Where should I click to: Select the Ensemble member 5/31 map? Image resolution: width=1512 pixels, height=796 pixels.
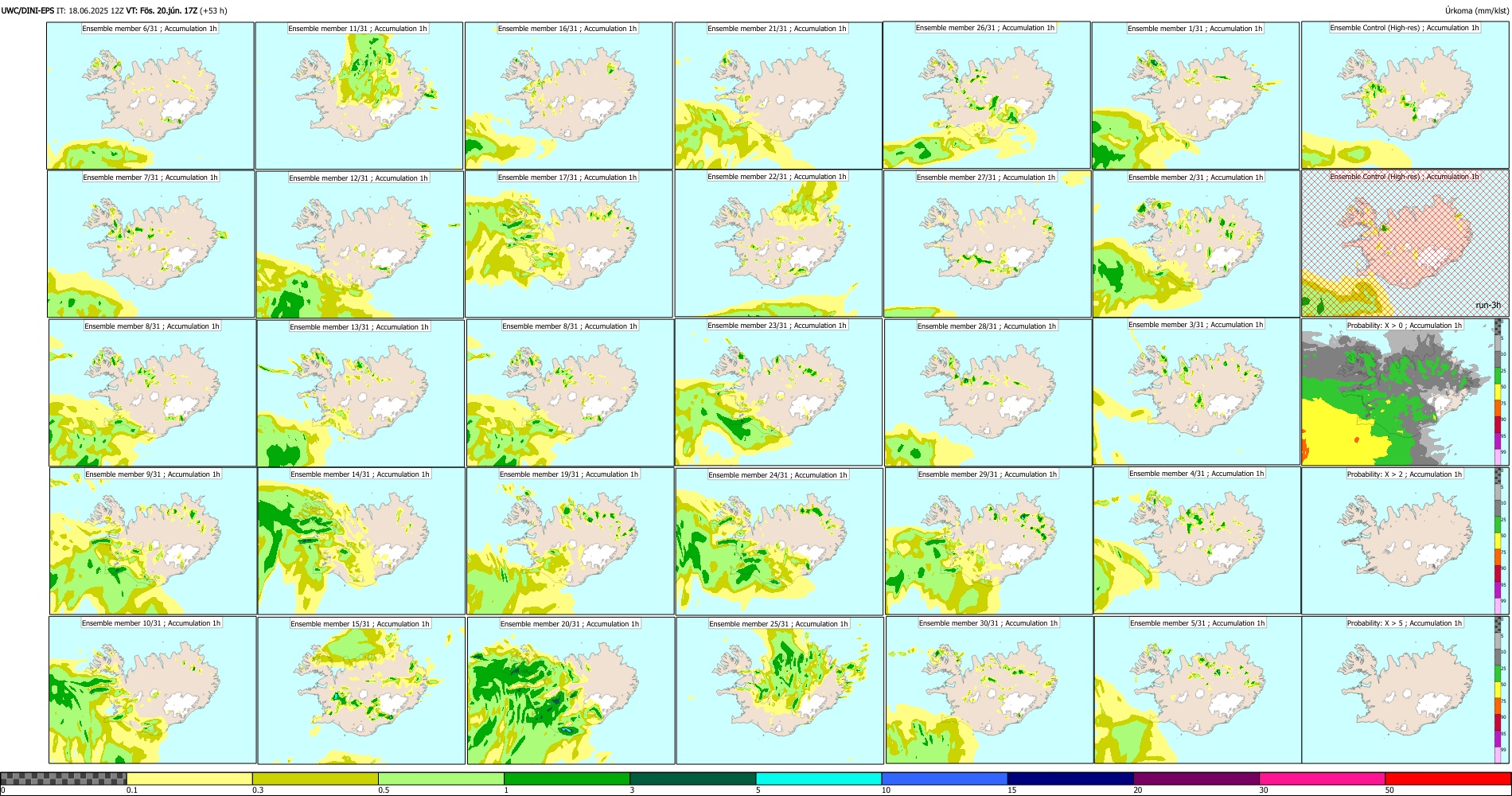click(x=1198, y=690)
